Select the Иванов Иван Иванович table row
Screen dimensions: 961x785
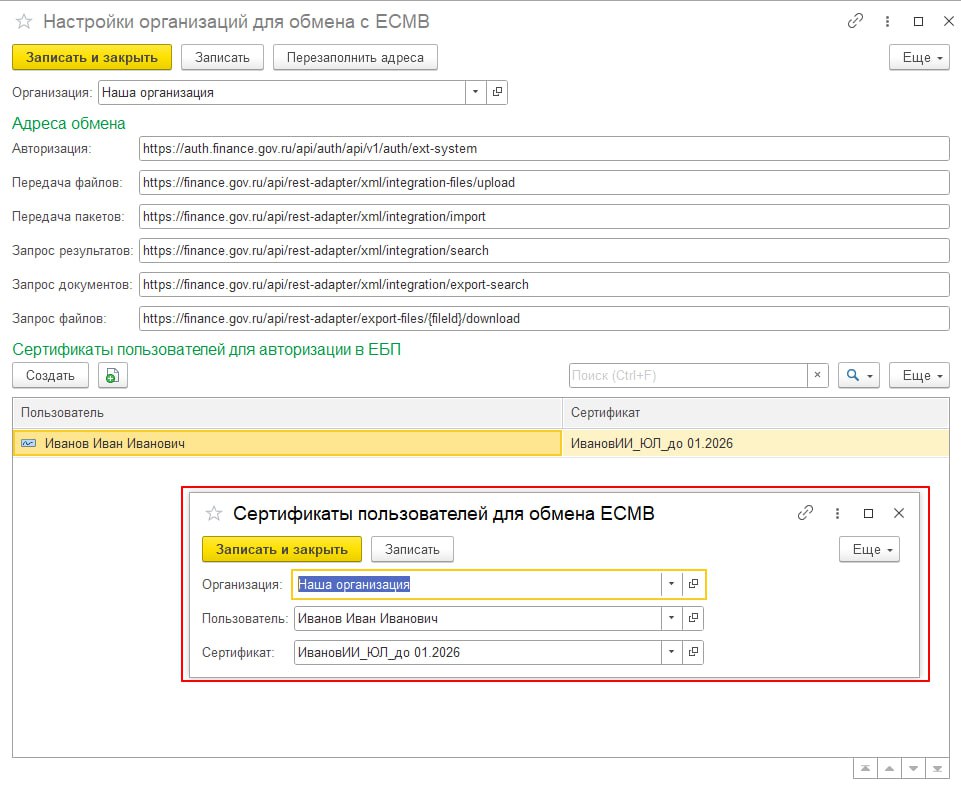tap(288, 443)
